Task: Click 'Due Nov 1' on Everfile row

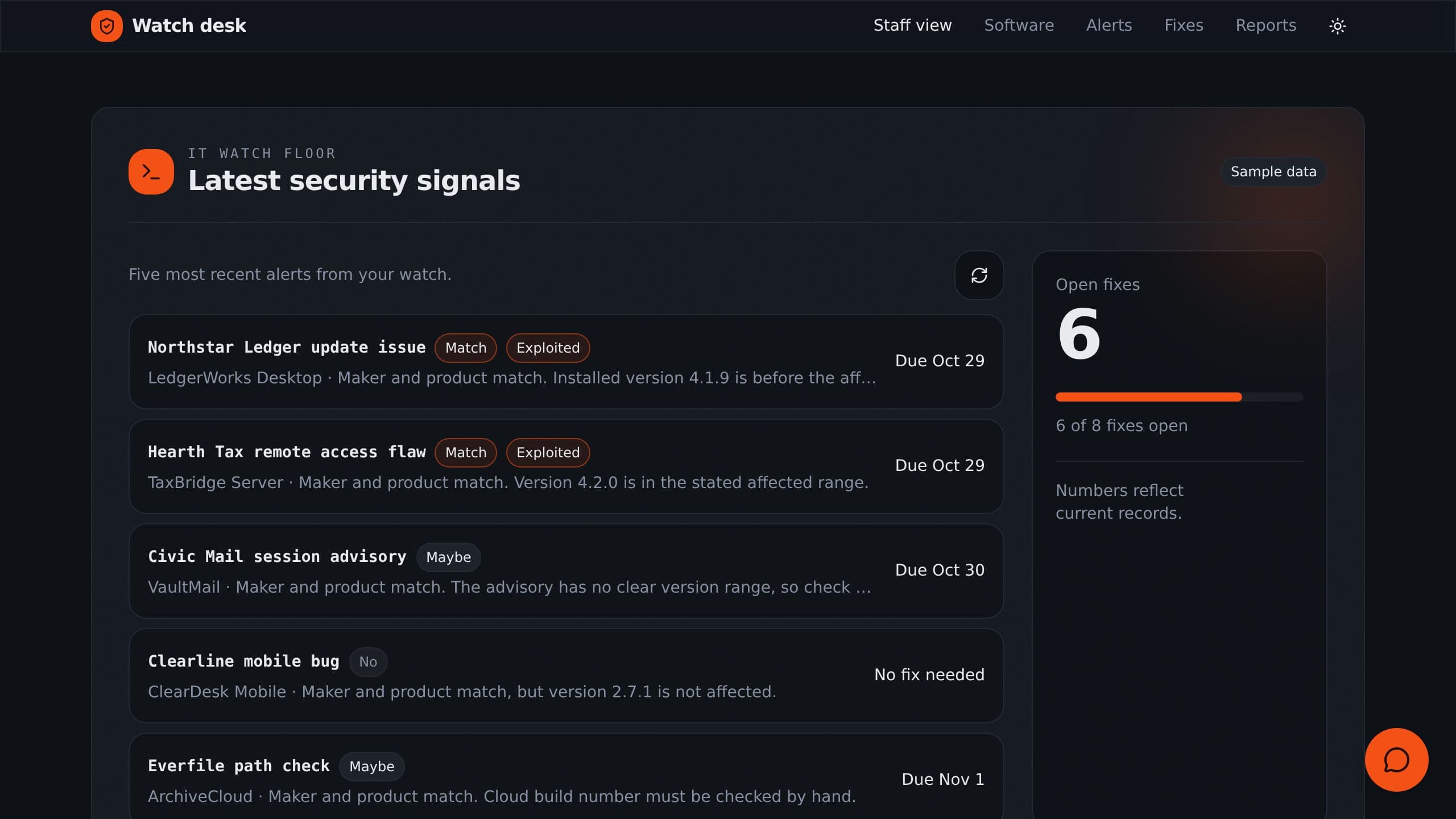Action: pyautogui.click(x=943, y=779)
